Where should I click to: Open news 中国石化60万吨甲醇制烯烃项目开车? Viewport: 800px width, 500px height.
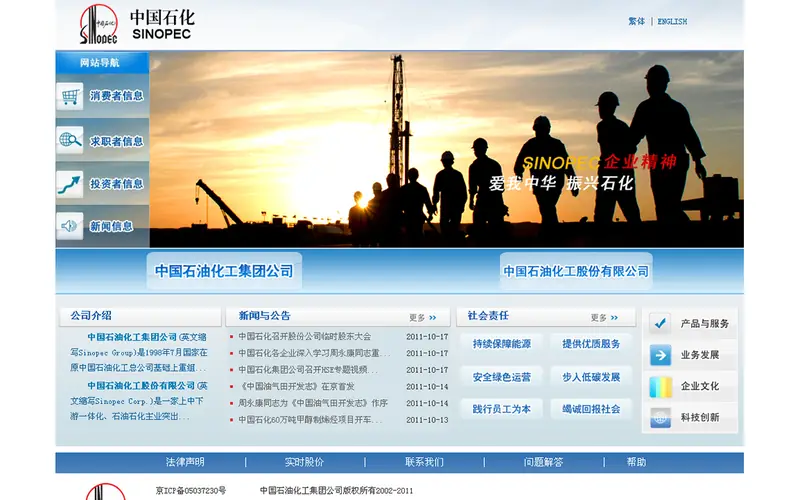[x=310, y=420]
